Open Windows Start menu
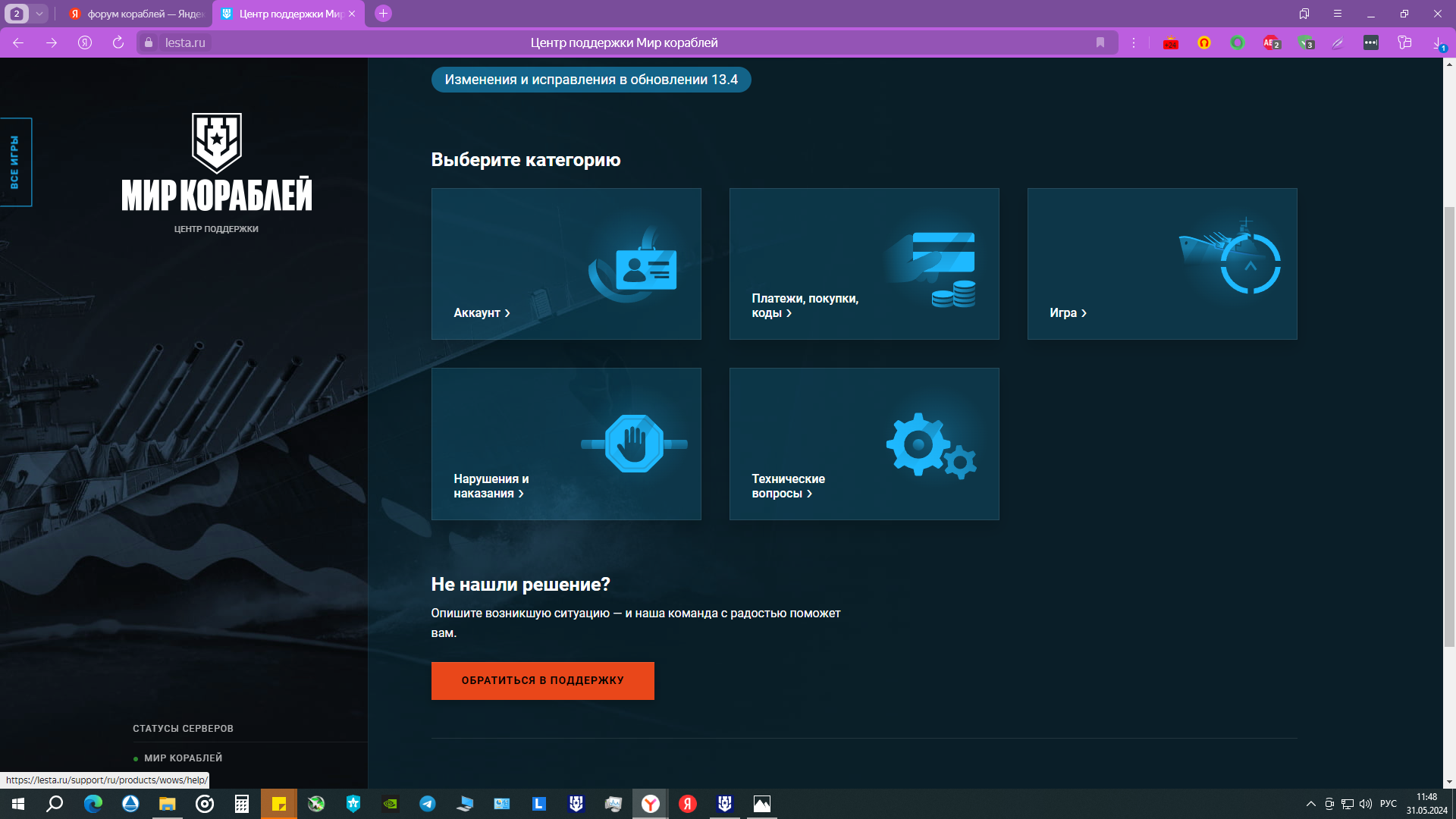The width and height of the screenshot is (1456, 819). point(18,804)
